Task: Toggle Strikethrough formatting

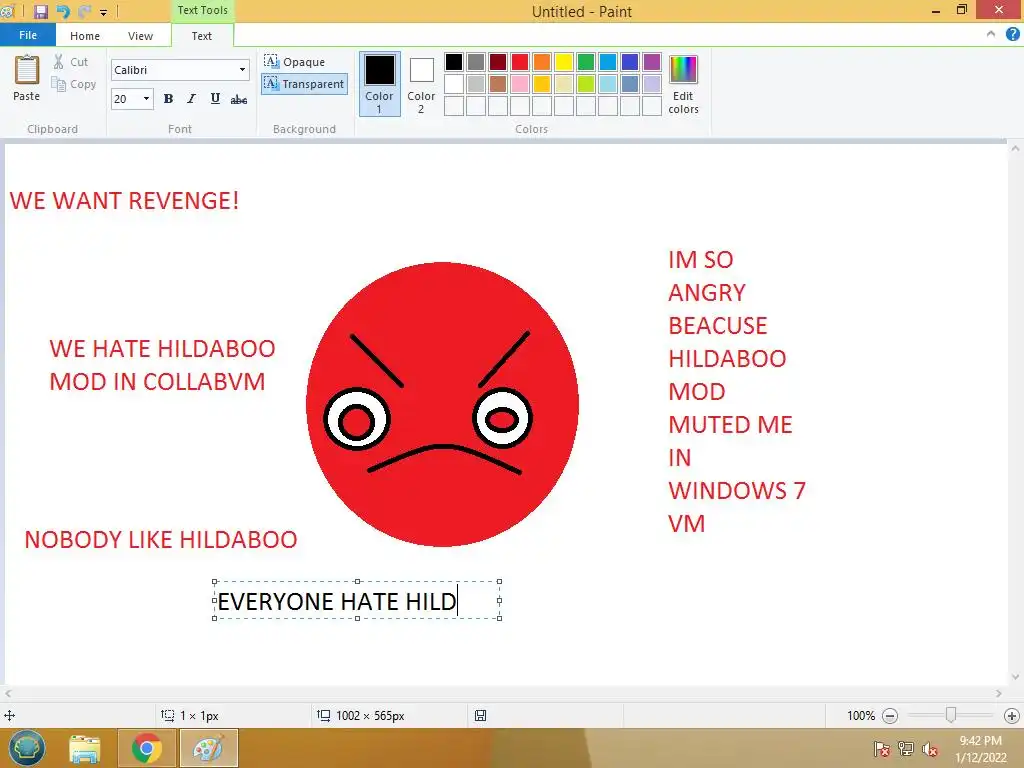Action: [x=238, y=99]
